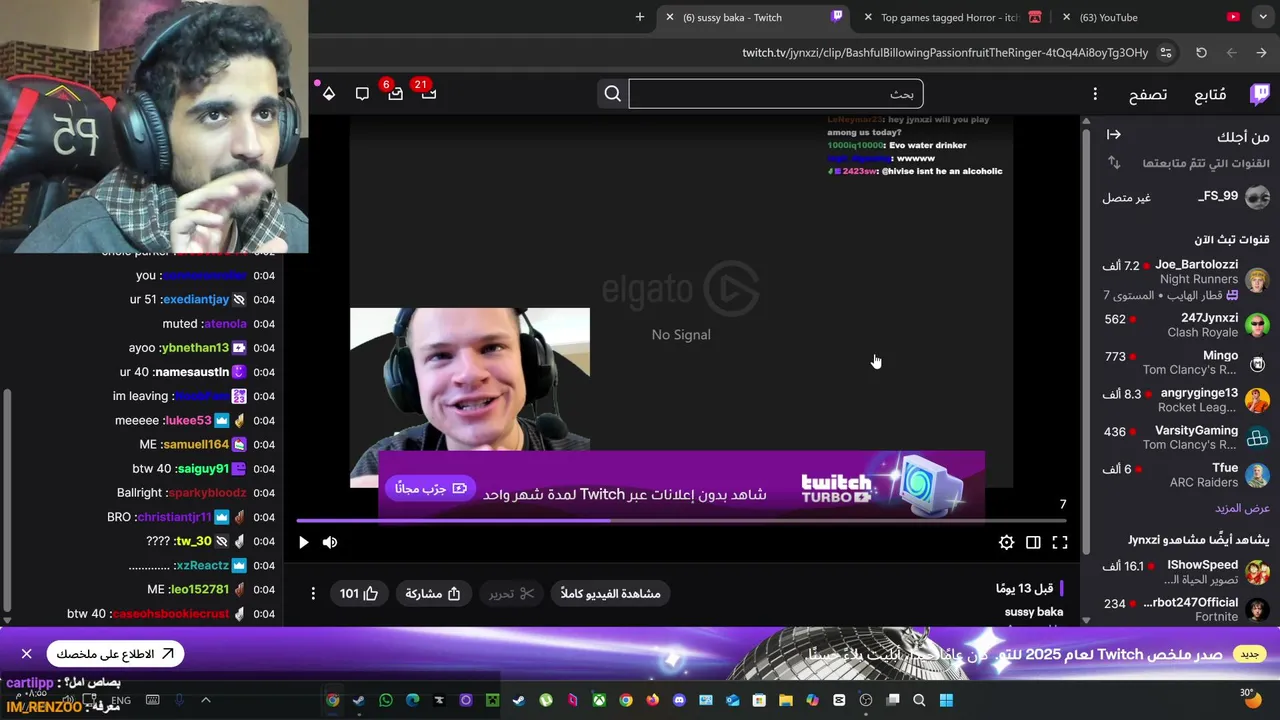Open the مُتابع following menu item
The height and width of the screenshot is (720, 1280).
pyautogui.click(x=1210, y=95)
